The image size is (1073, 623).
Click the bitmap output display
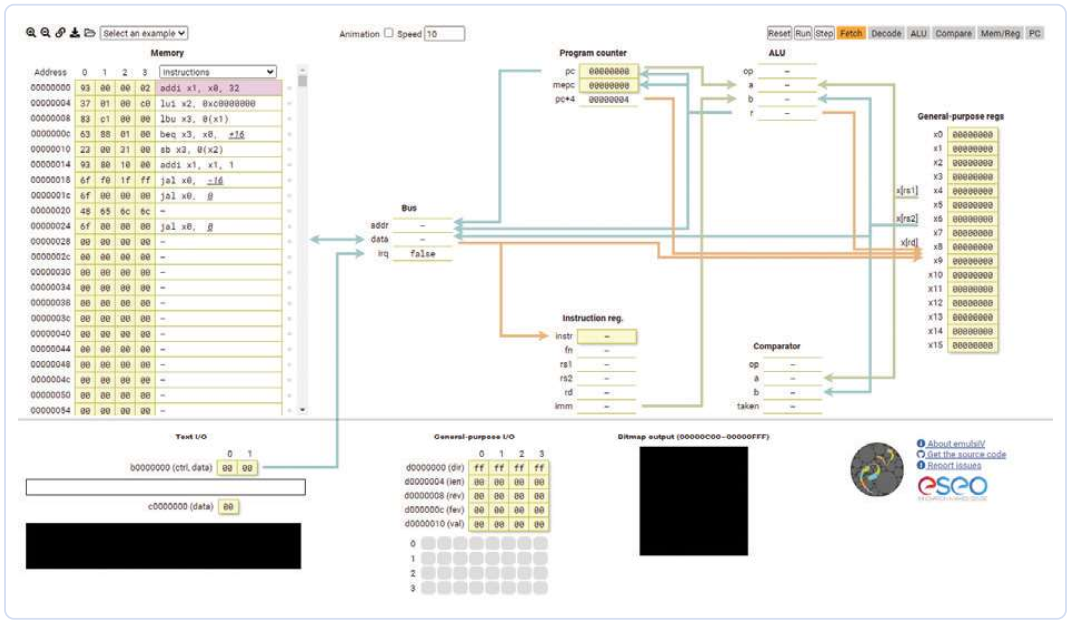pos(693,501)
